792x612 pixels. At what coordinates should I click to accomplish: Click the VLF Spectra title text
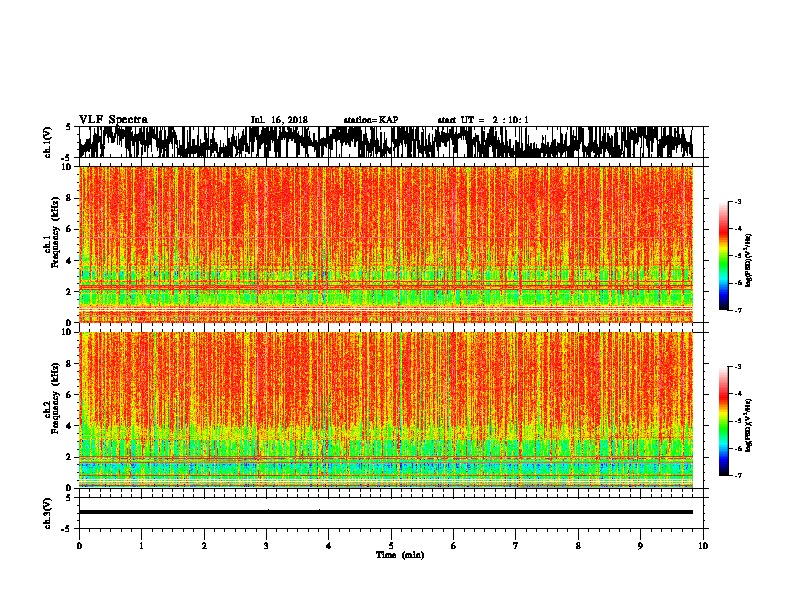pos(113,120)
